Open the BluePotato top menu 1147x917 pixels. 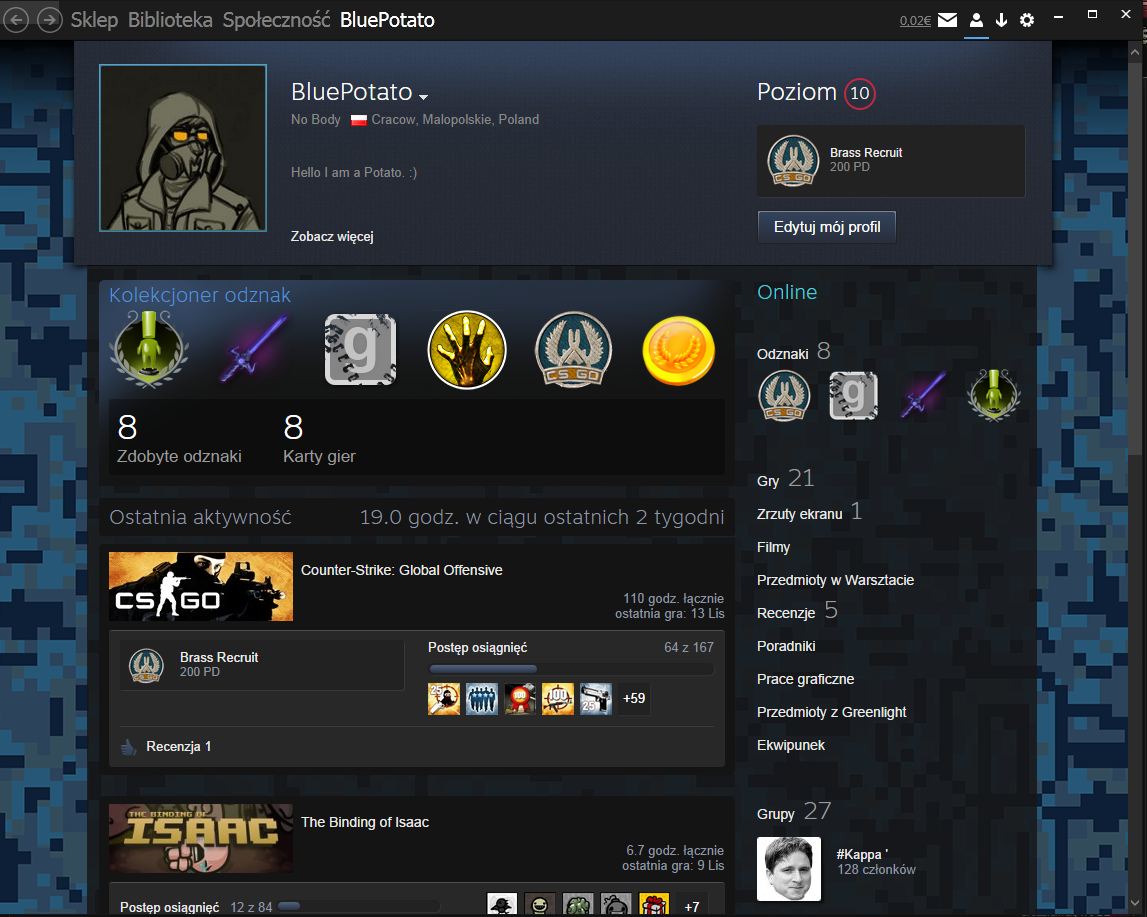click(387, 20)
